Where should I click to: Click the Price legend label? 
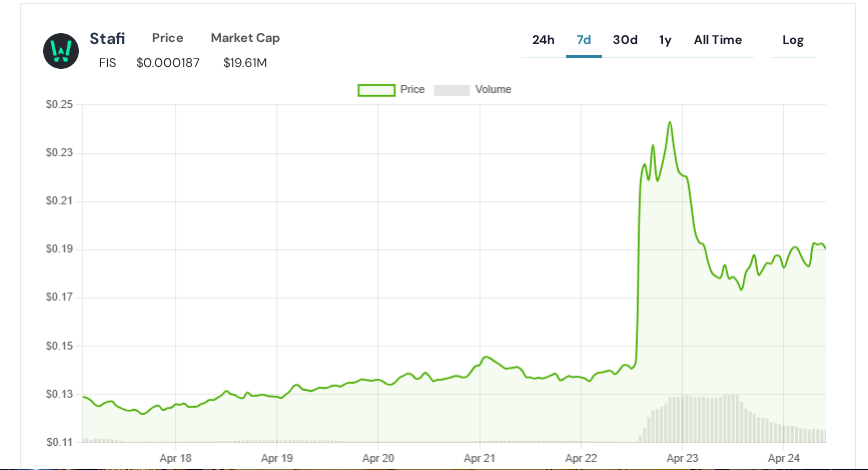[412, 90]
